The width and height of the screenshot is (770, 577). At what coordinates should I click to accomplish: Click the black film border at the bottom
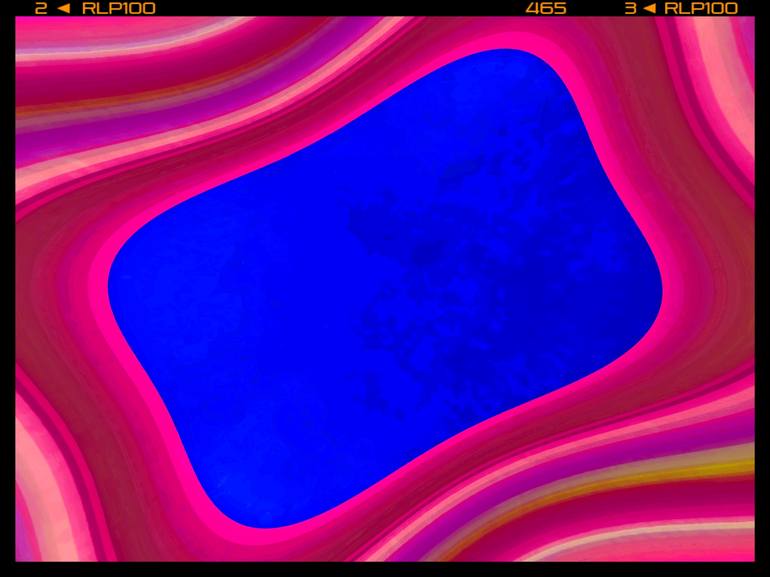tap(385, 569)
